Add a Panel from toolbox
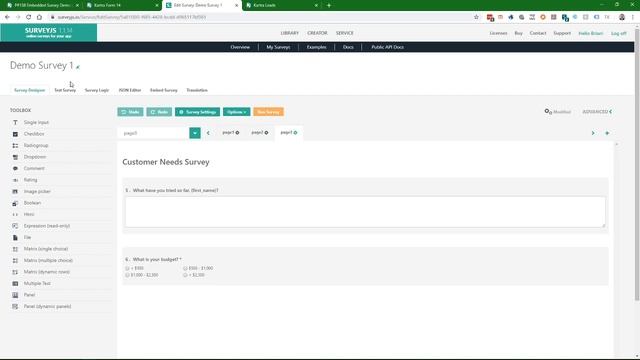640x360 pixels. tap(29, 295)
